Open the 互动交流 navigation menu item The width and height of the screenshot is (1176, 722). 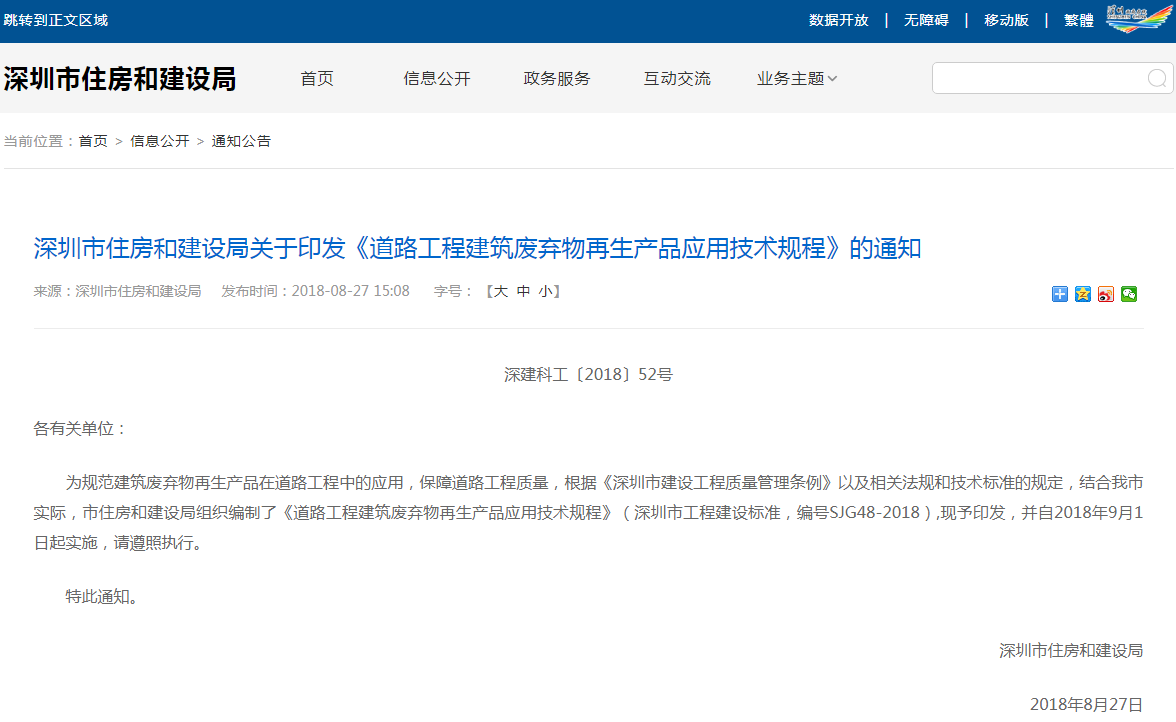(676, 79)
